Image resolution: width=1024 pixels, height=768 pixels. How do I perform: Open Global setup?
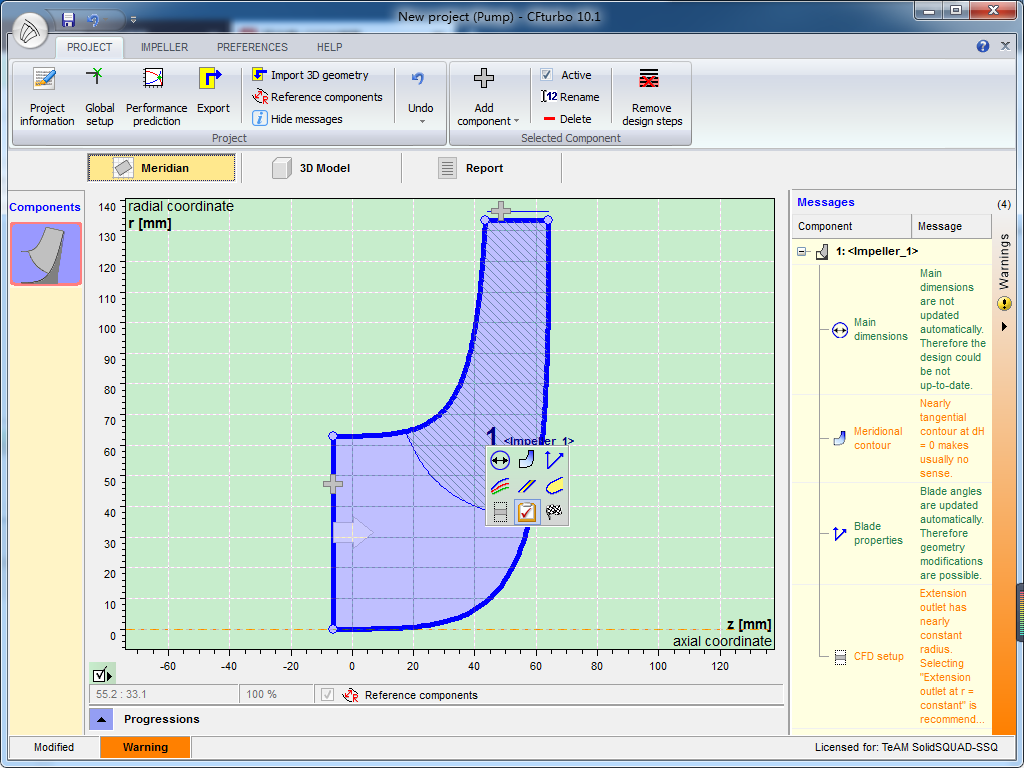pos(99,97)
